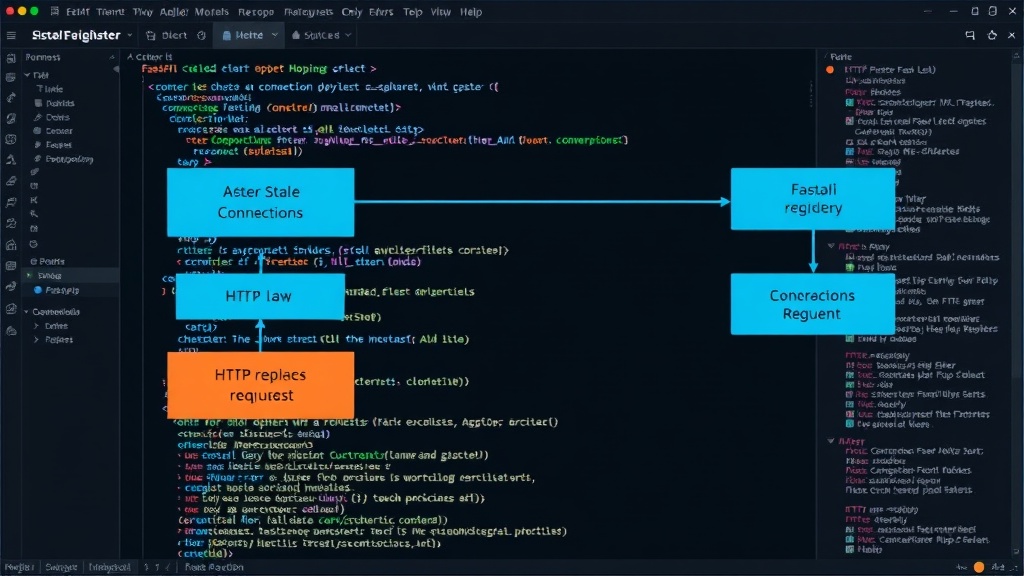Expand the dropdown chevron on the Heite tab
Image resolution: width=1024 pixels, height=576 pixels.
tap(274, 35)
